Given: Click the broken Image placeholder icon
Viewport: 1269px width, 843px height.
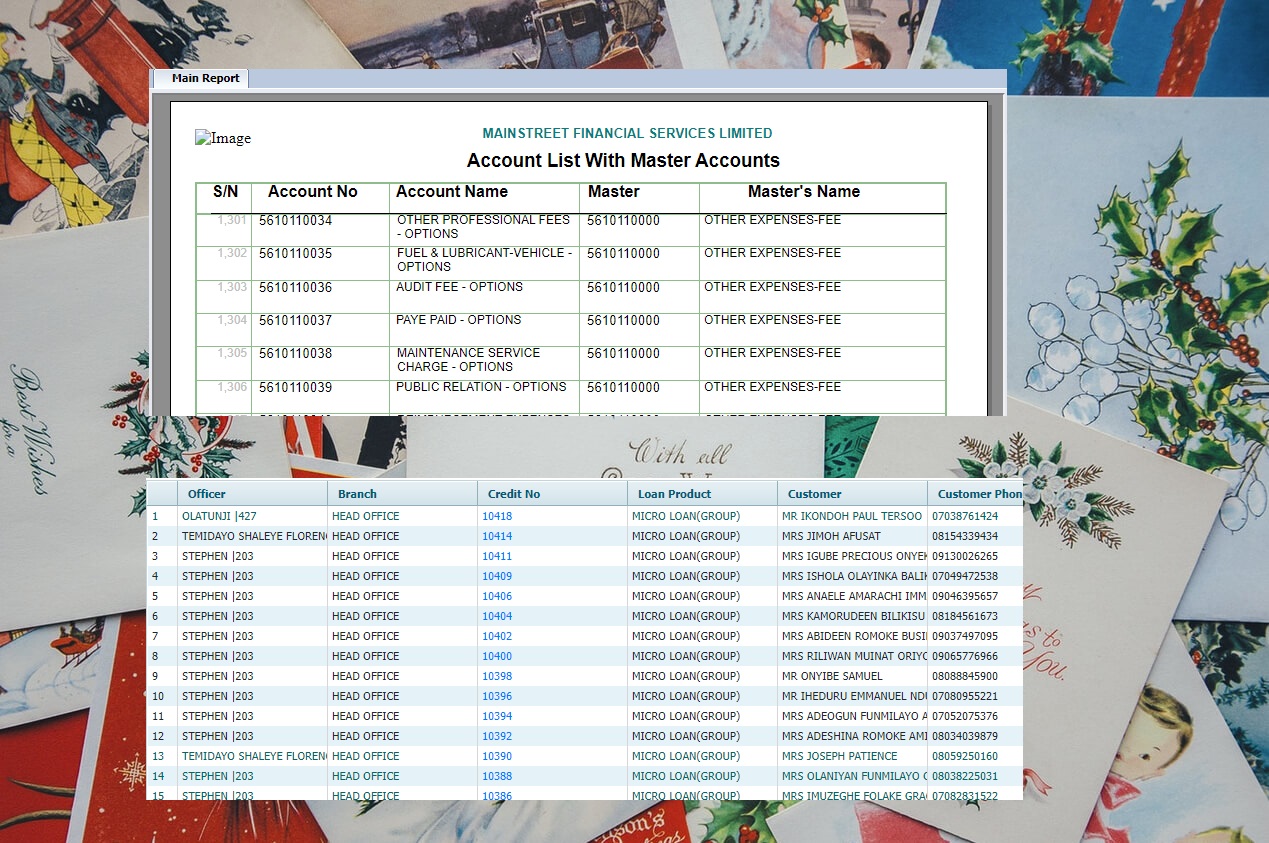Looking at the screenshot, I should click(x=222, y=138).
